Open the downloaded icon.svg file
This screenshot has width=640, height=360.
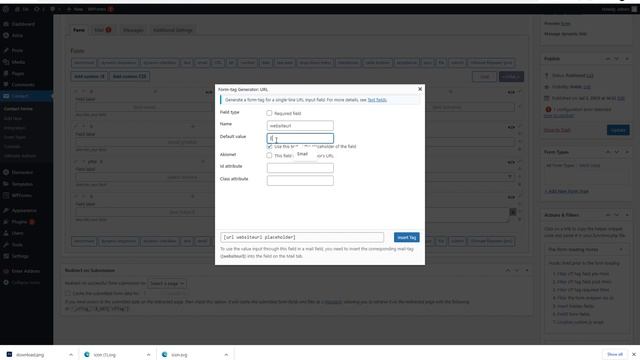179,355
